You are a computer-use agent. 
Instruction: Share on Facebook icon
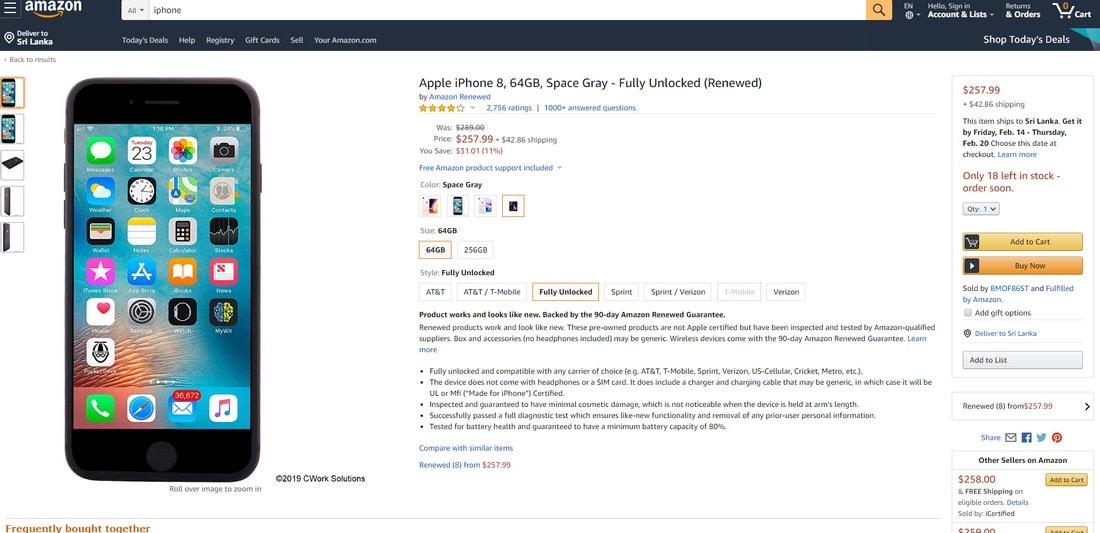tap(1026, 438)
